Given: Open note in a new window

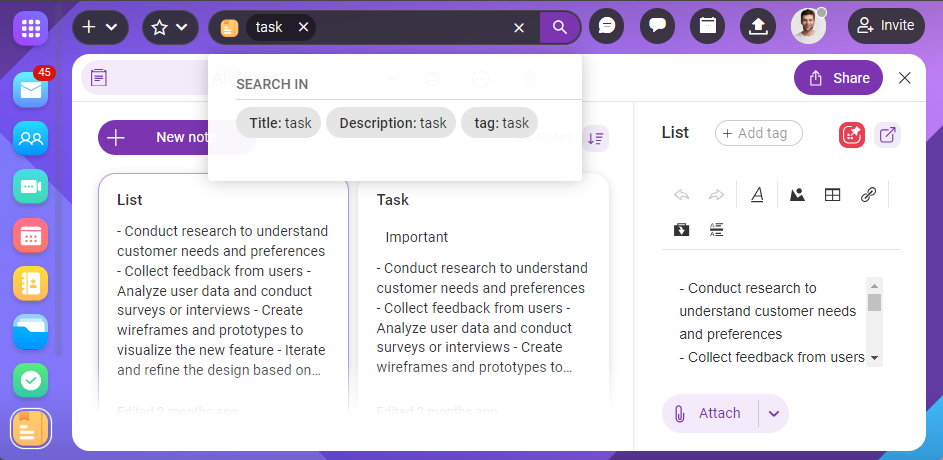Looking at the screenshot, I should (x=887, y=134).
